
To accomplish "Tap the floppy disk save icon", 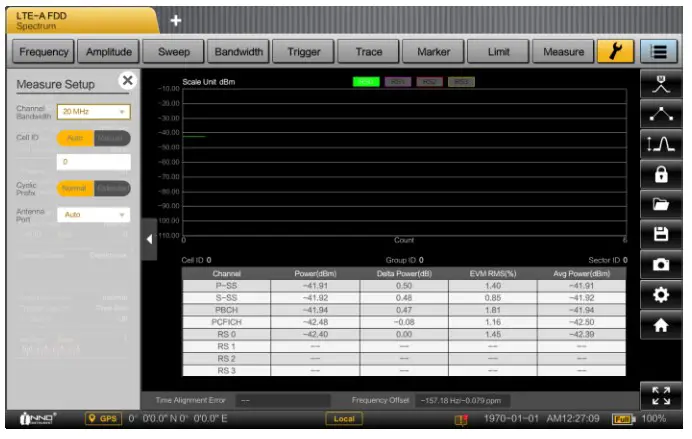I will pyautogui.click(x=661, y=235).
